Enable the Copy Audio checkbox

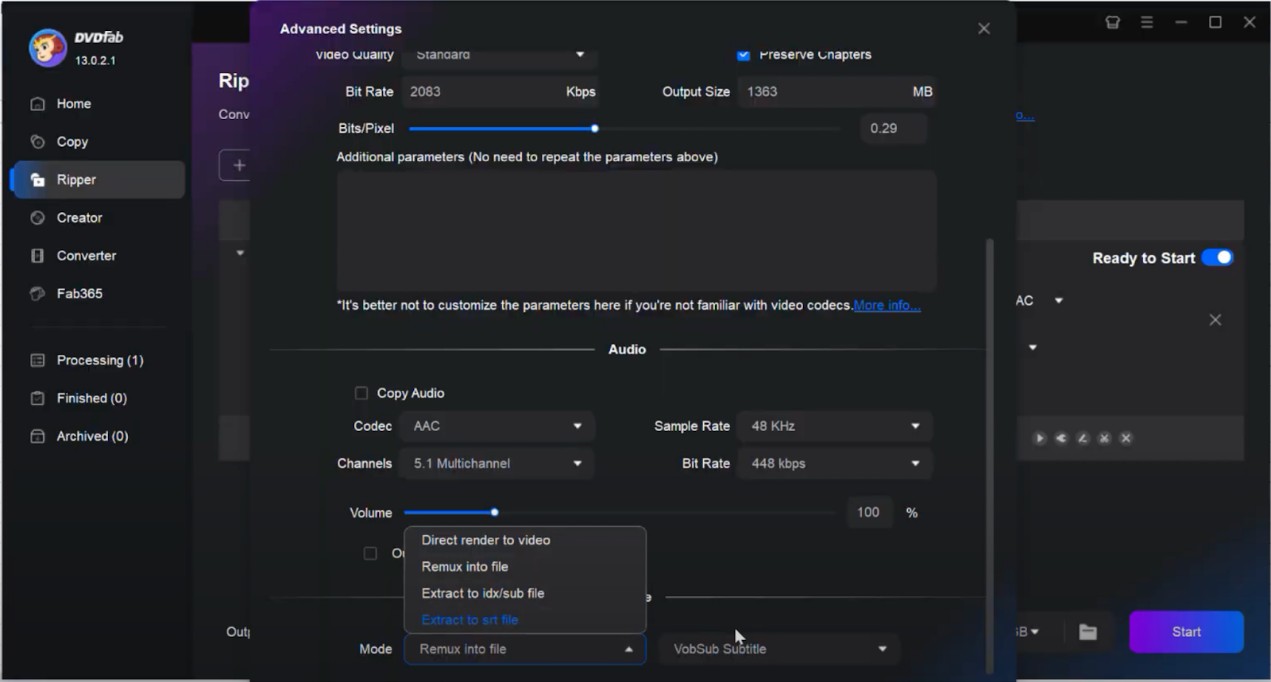click(362, 393)
